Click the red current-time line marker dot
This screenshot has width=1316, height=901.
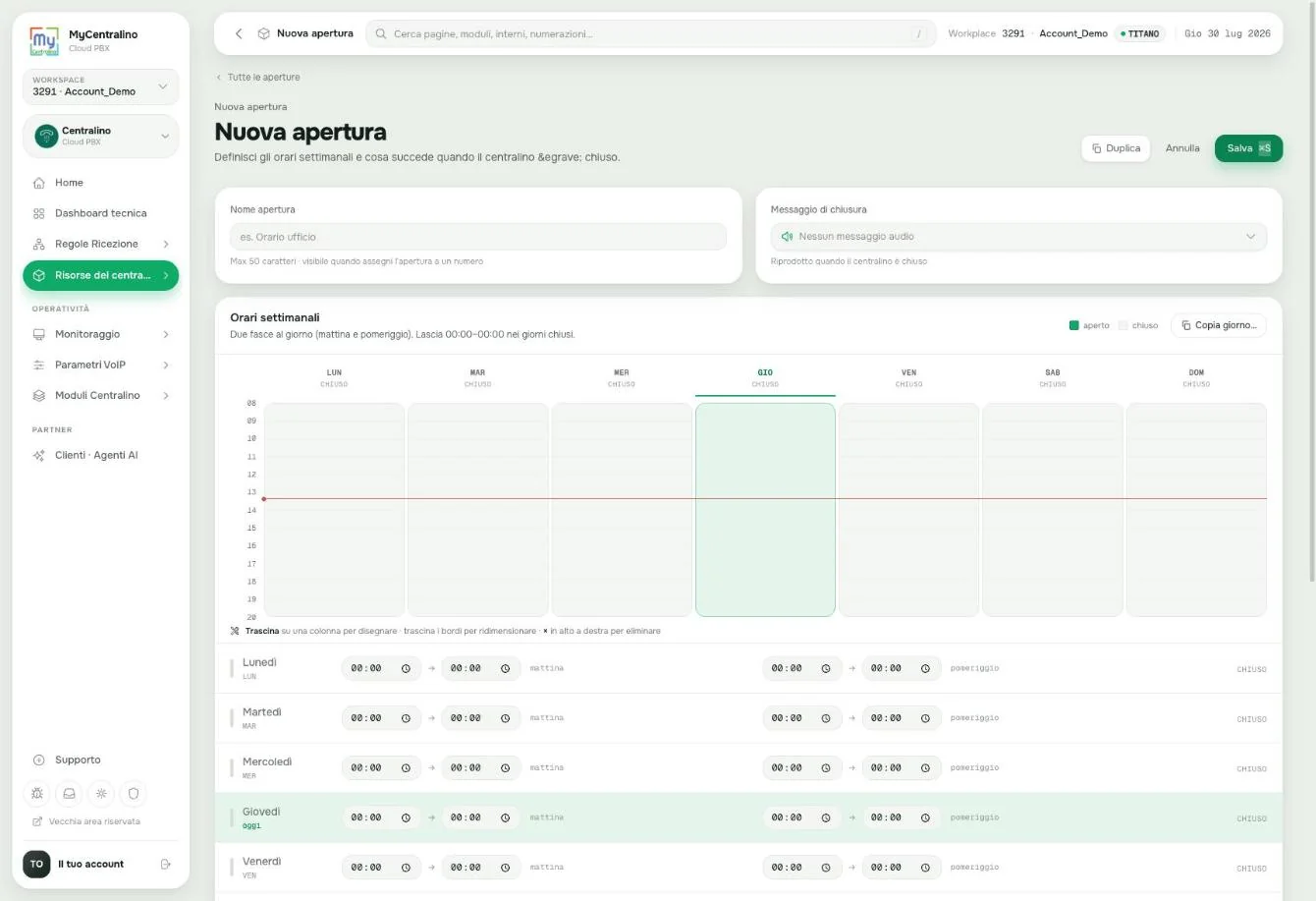coord(263,499)
